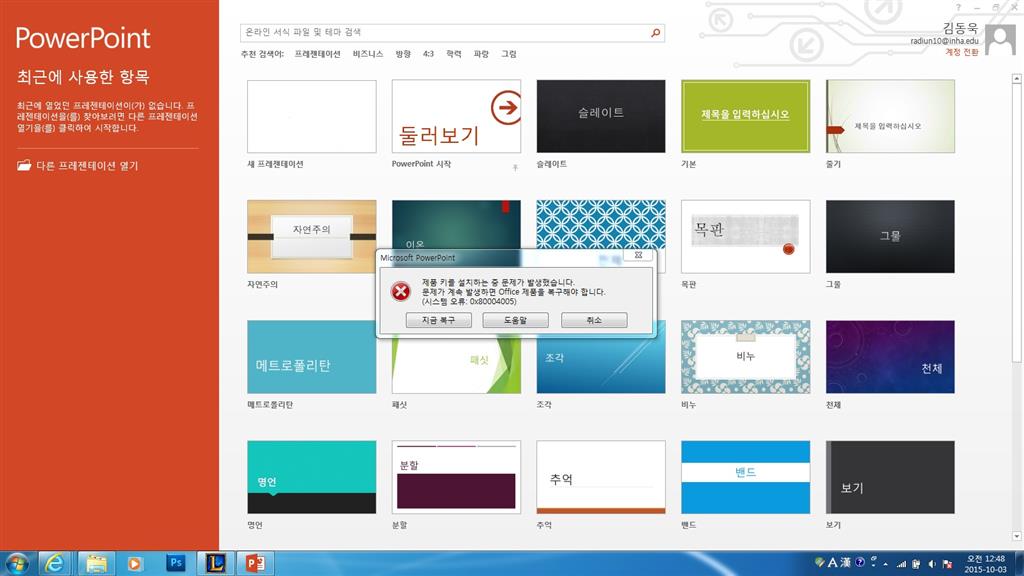1024x576 pixels.
Task: Open Windows Media Player from the taskbar
Action: coord(135,563)
